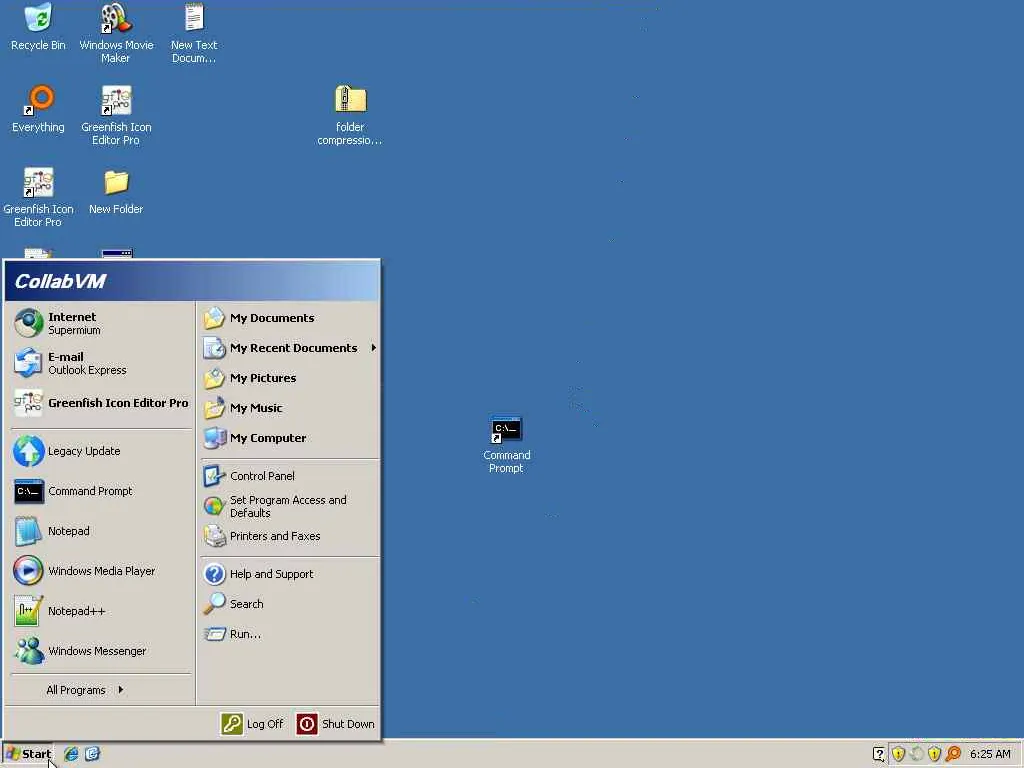Open My Pictures folder
This screenshot has height=768, width=1024.
pos(289,378)
